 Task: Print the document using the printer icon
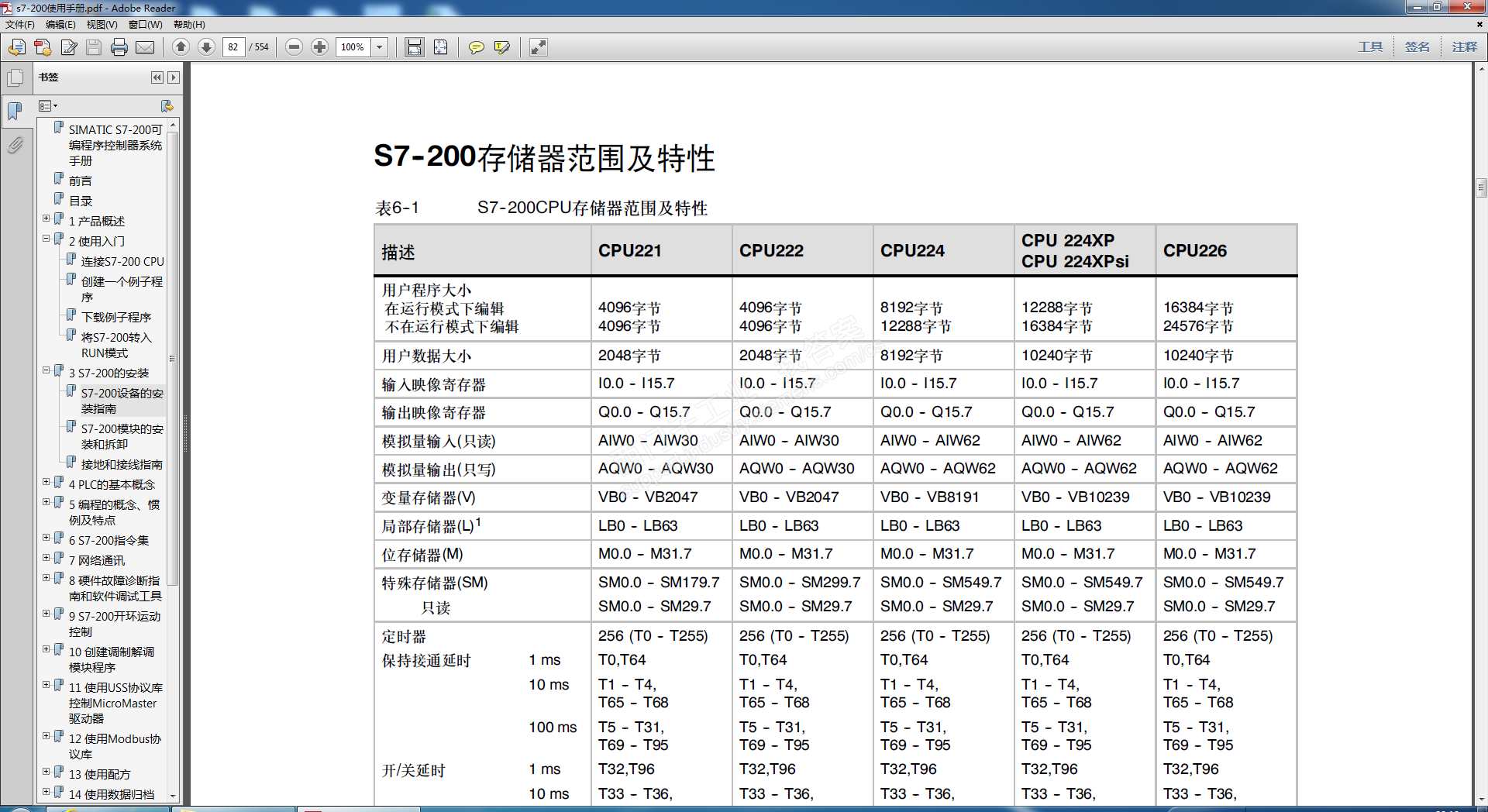point(119,47)
